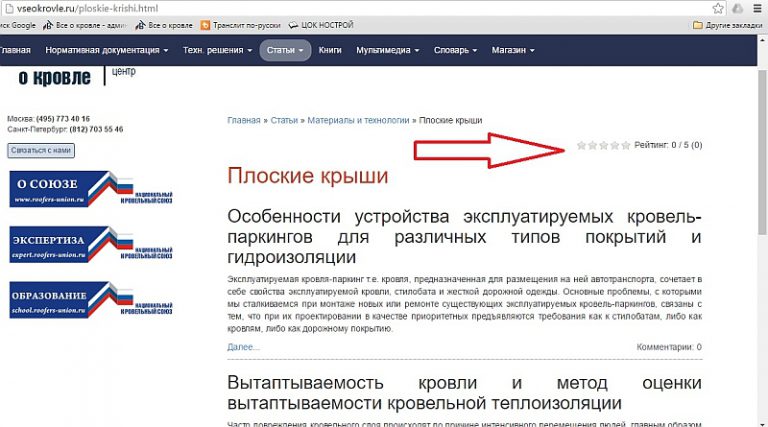Click the third rating star
This screenshot has height=427, width=768.
[x=604, y=146]
